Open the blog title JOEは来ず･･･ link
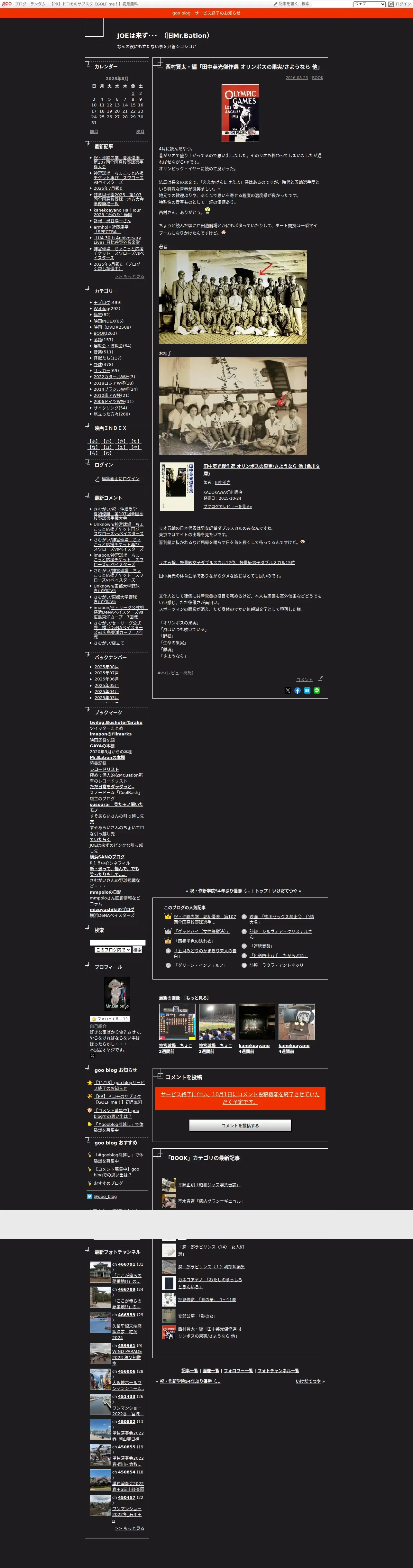This screenshot has height=1568, width=413. point(163,36)
